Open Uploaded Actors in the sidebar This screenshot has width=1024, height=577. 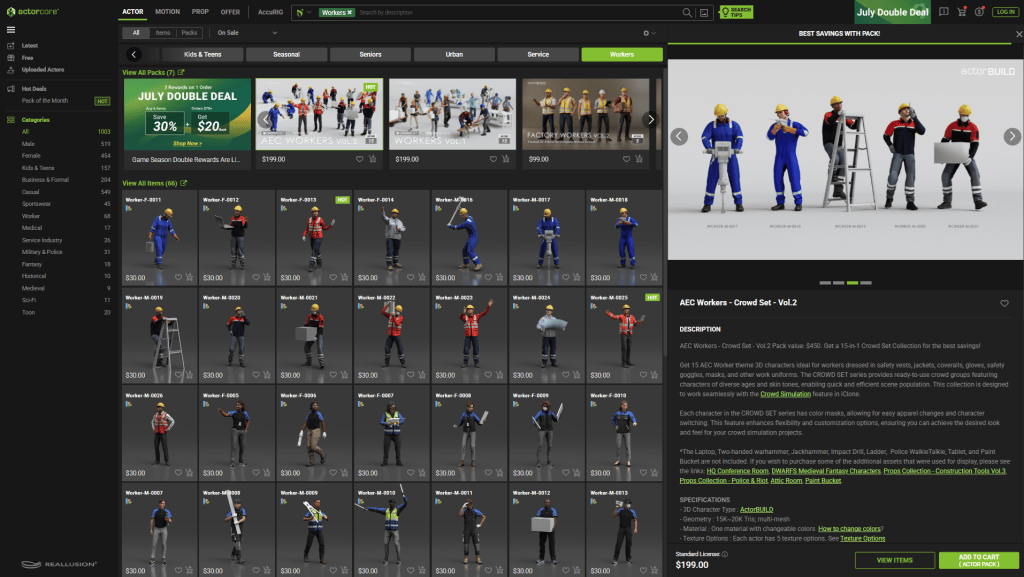click(x=43, y=69)
